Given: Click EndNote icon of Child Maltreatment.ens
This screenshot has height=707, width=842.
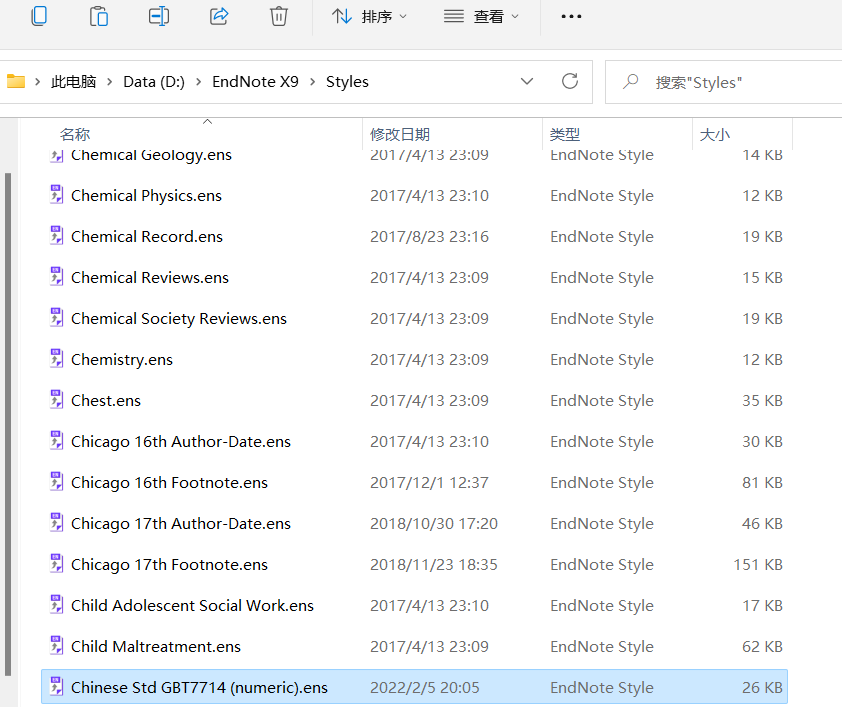Looking at the screenshot, I should click(56, 645).
